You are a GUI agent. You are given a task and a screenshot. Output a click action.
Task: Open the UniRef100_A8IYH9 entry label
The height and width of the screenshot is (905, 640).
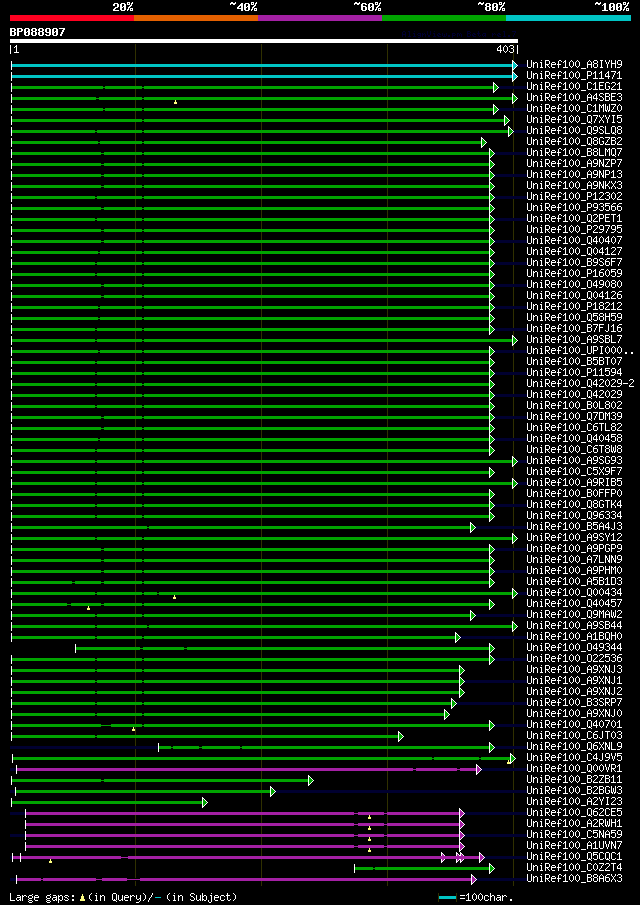[x=574, y=65]
